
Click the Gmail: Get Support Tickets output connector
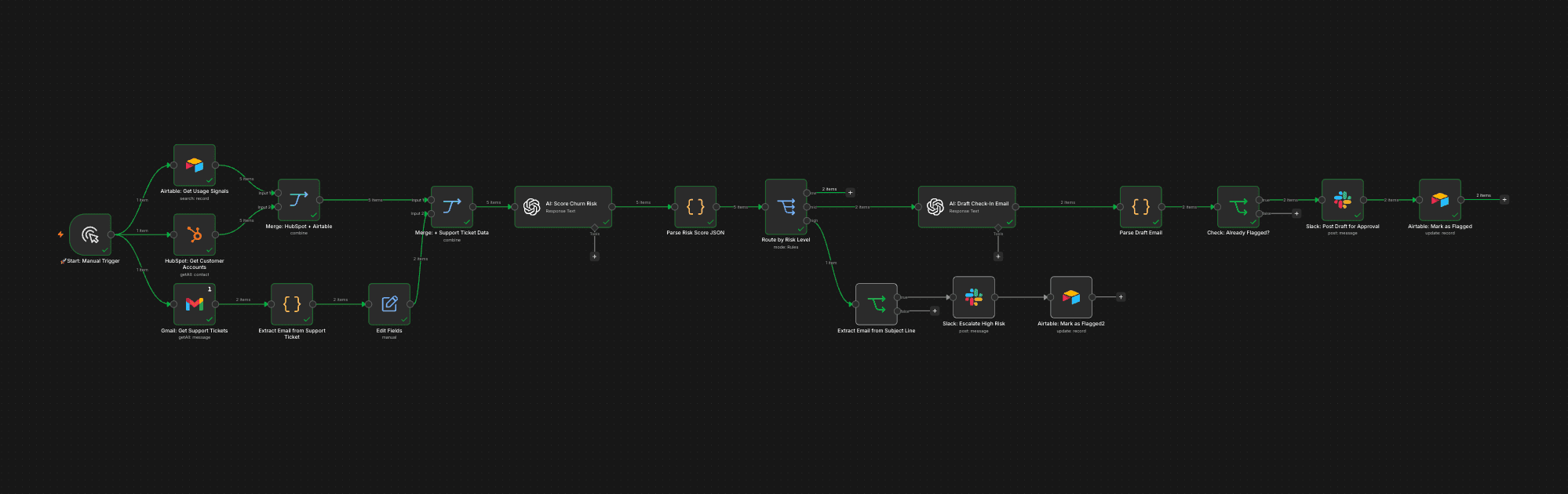click(215, 304)
